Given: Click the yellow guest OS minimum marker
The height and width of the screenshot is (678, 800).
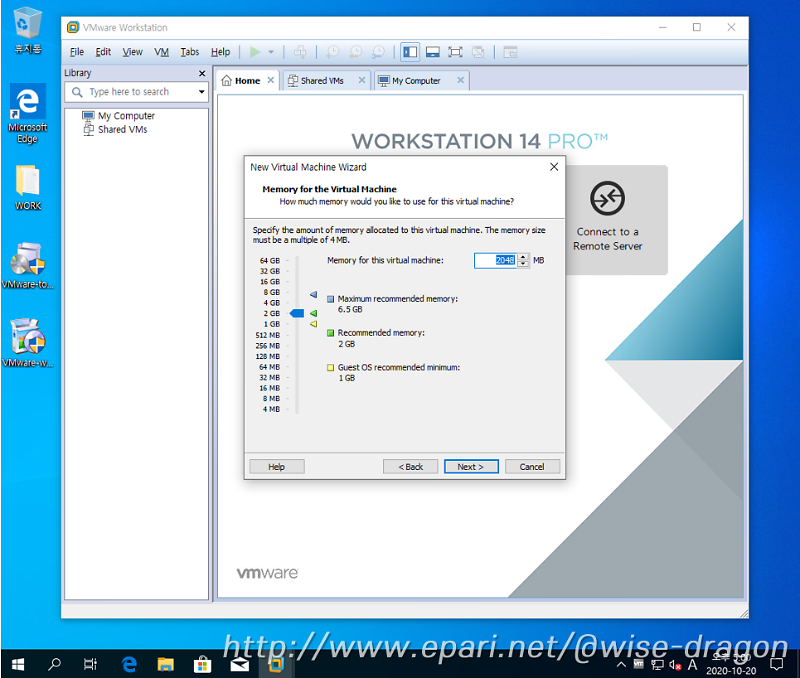Looking at the screenshot, I should [x=313, y=324].
